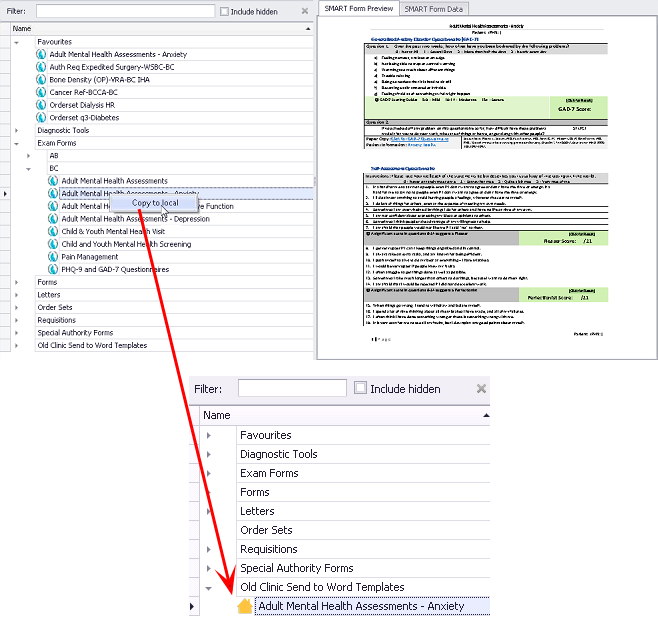Click the icon beside PHQ-9 and GAD-7 Questionnaires
The image size is (658, 633).
click(x=53, y=269)
